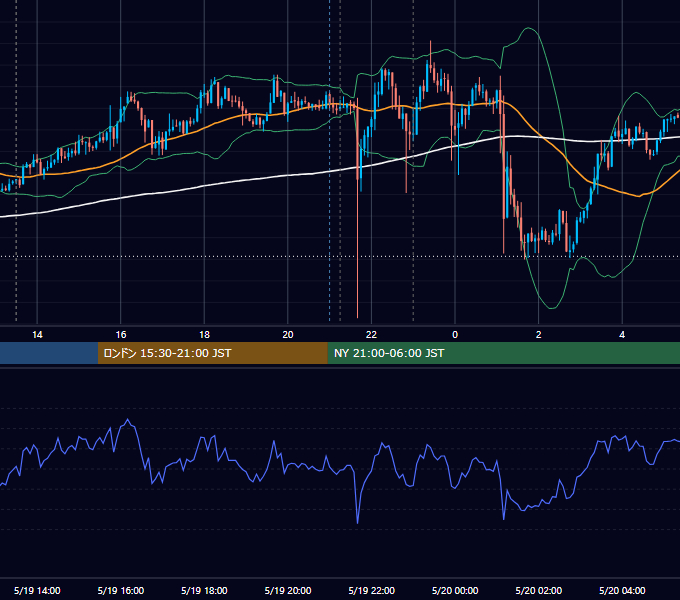Click the 5/20 04:00 indicator axis label
The width and height of the screenshot is (680, 600).
[x=622, y=590]
